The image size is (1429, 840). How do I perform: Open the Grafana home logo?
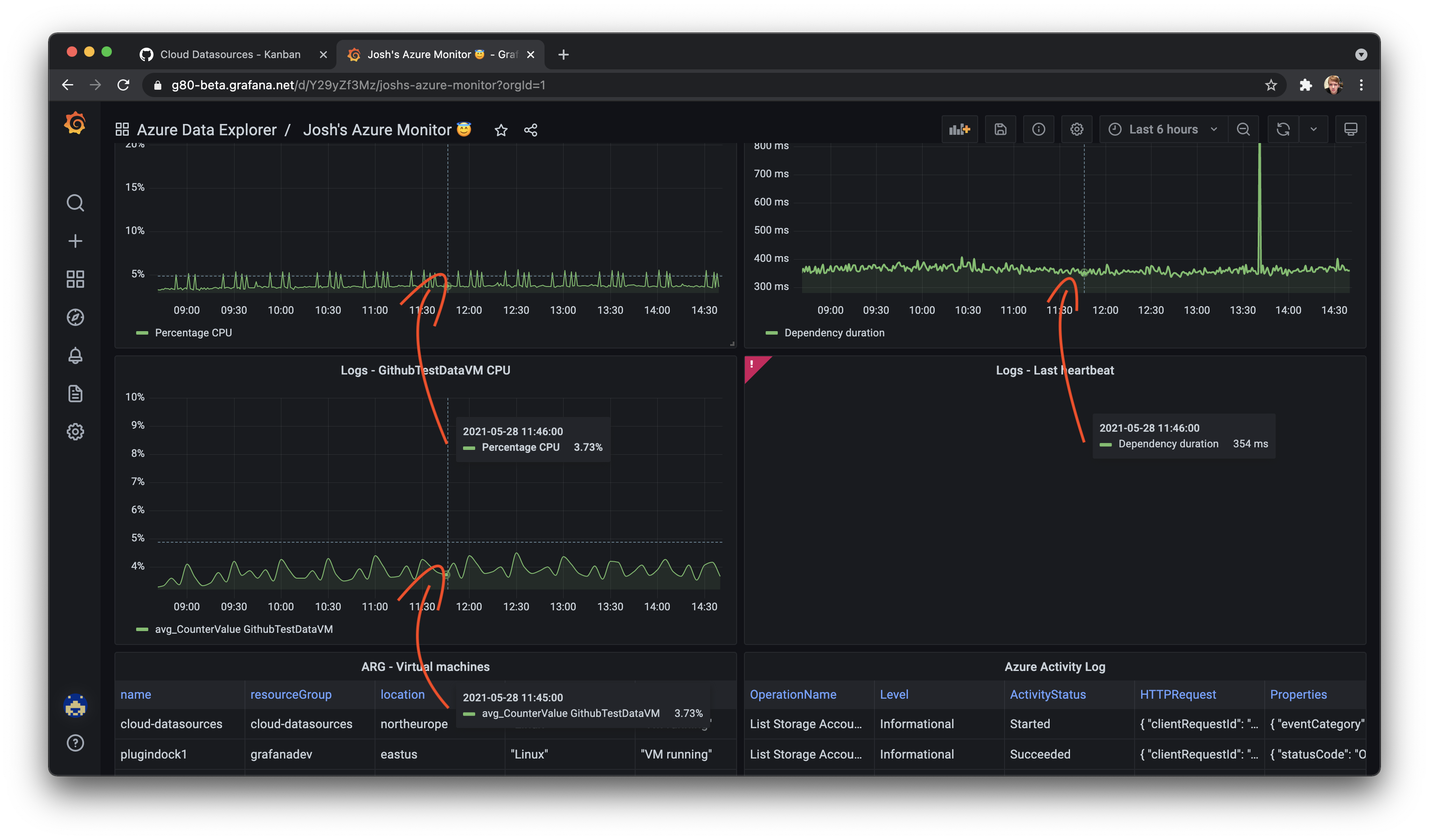(75, 123)
